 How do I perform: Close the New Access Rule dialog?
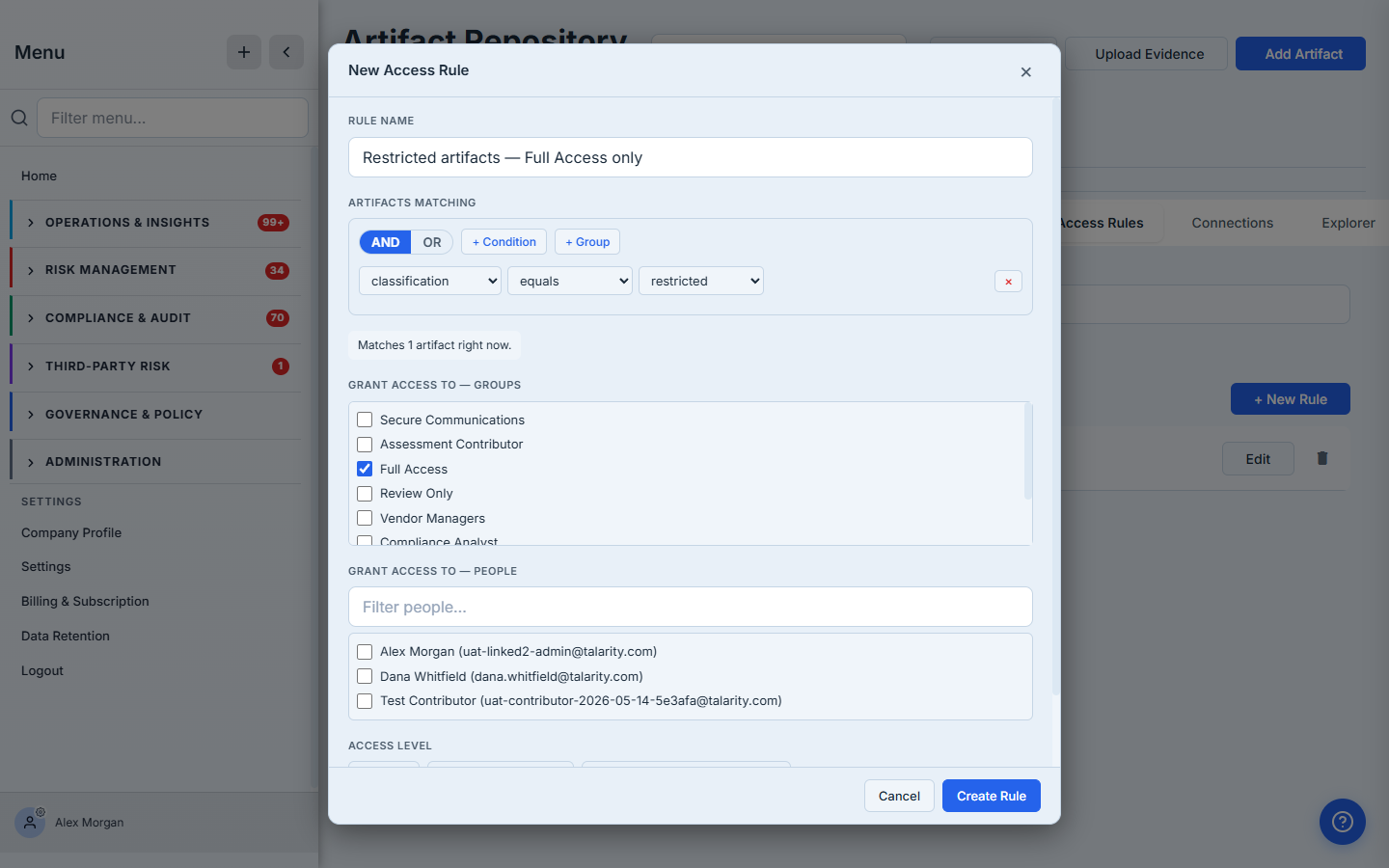(1025, 72)
